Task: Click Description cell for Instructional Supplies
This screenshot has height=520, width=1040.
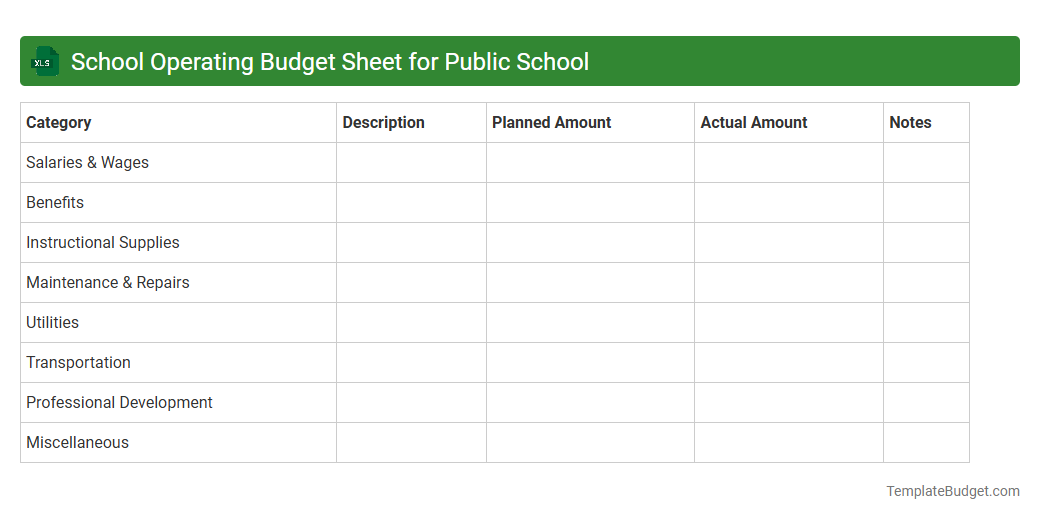Action: click(411, 243)
